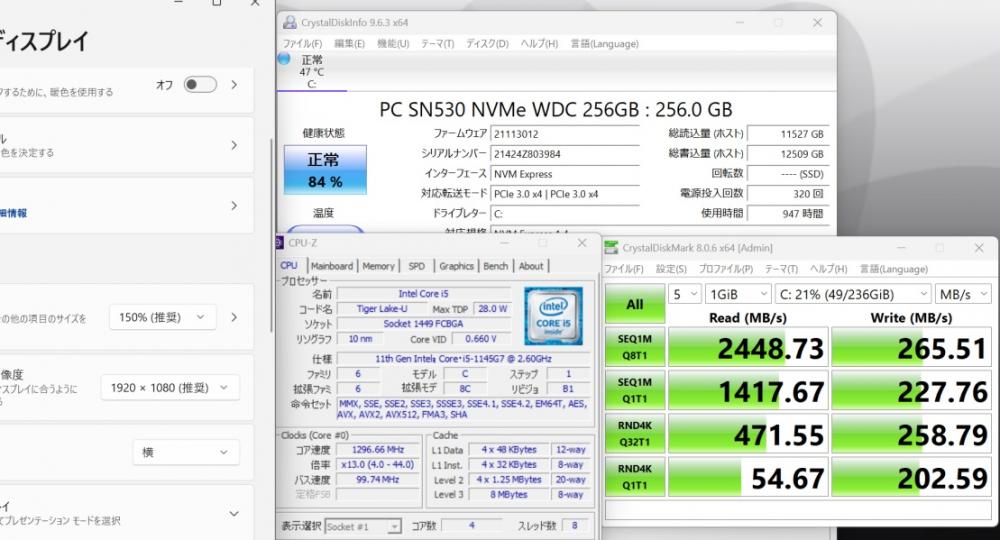The height and width of the screenshot is (540, 1000).
Task: Click the blue disk status circle for drive C:
Action: [284, 59]
